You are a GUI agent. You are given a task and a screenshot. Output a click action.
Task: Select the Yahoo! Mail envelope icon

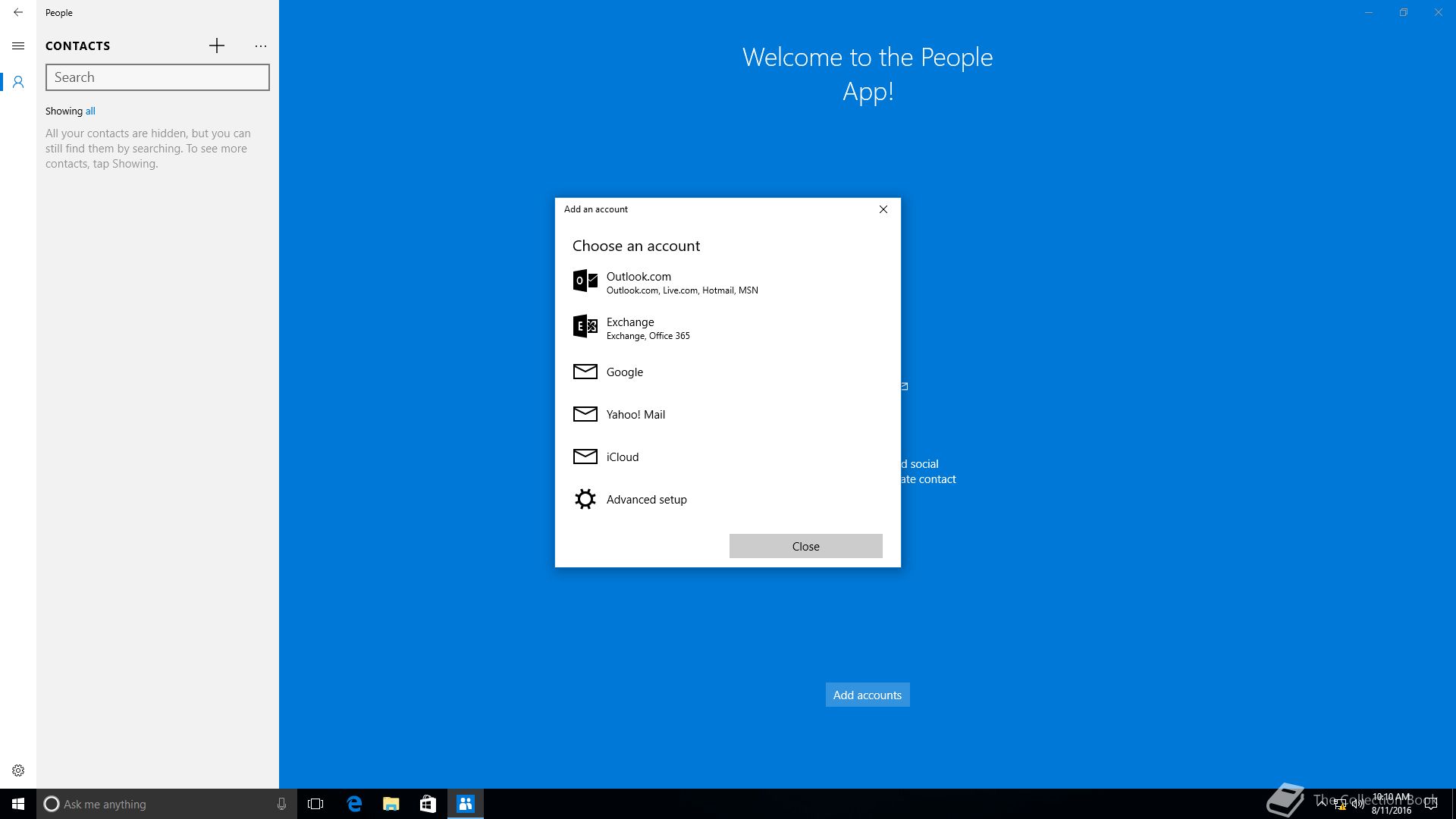pos(585,414)
